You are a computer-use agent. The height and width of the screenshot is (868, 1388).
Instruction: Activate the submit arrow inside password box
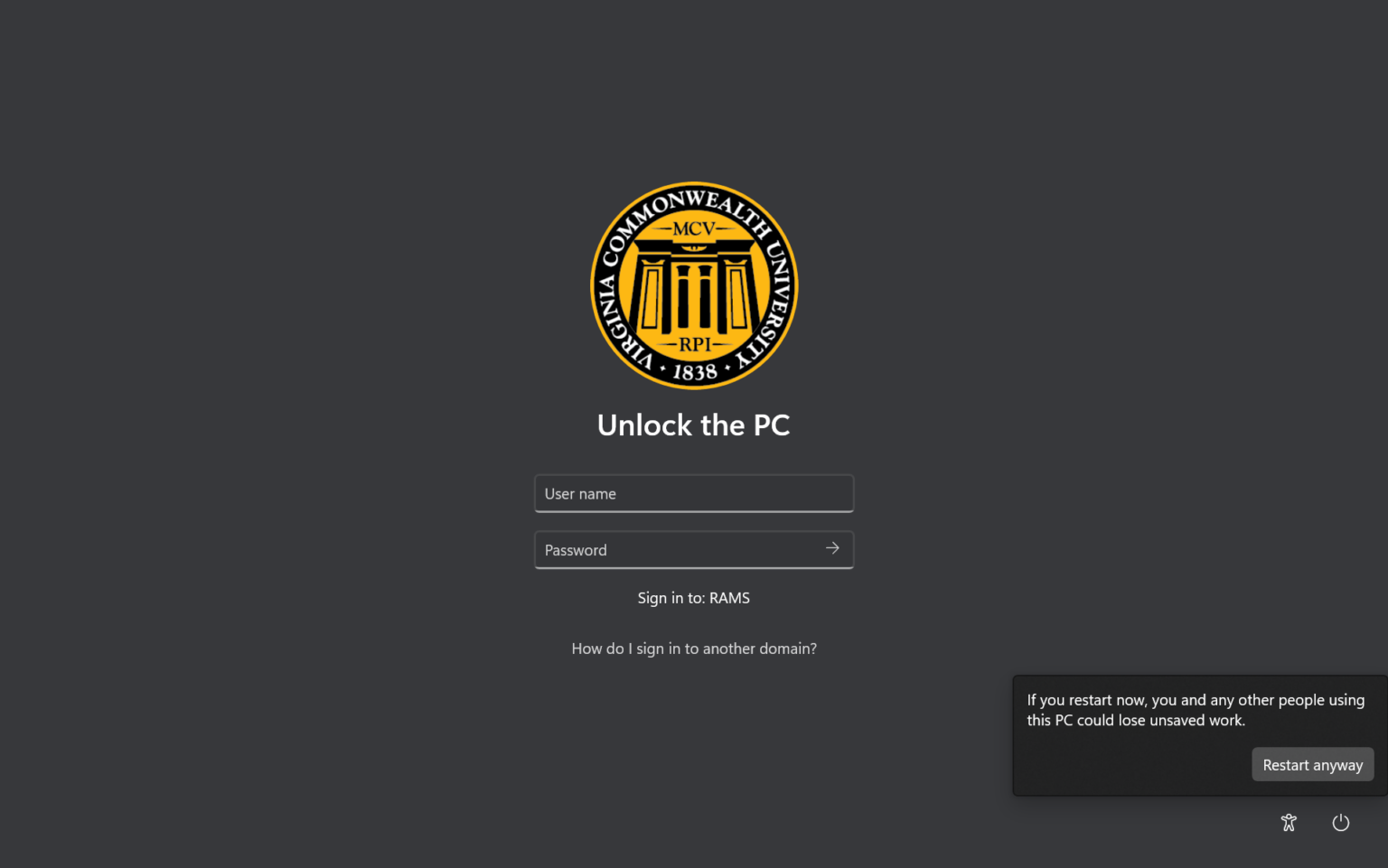831,548
